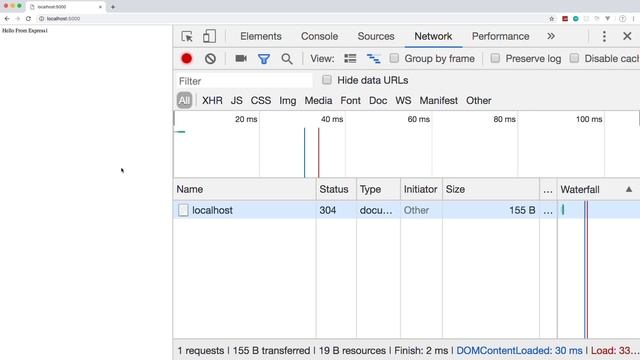640x360 pixels.
Task: Switch to the Console tab
Action: coord(319,36)
